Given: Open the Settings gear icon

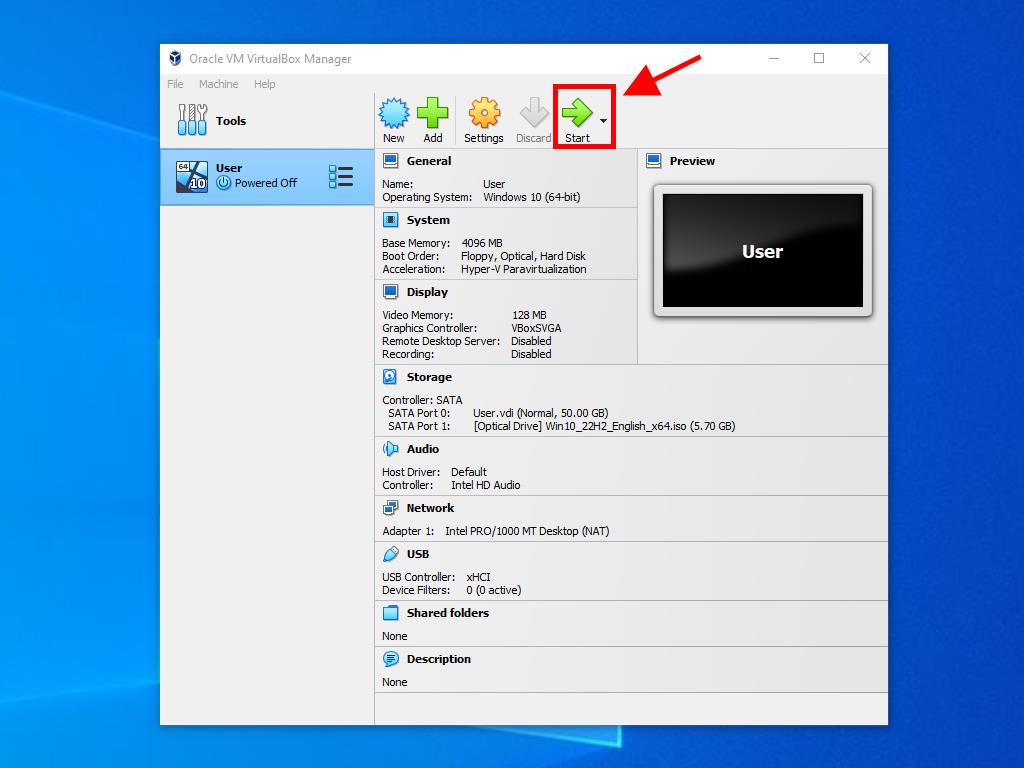Looking at the screenshot, I should tap(484, 114).
